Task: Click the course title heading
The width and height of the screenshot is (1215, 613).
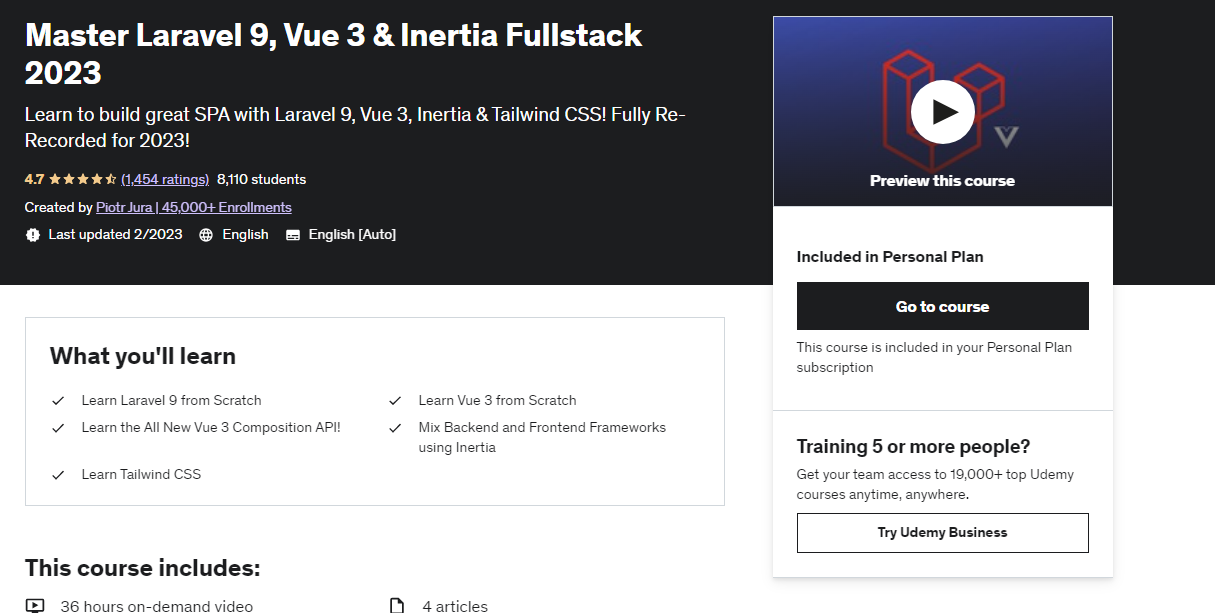Action: [x=334, y=54]
